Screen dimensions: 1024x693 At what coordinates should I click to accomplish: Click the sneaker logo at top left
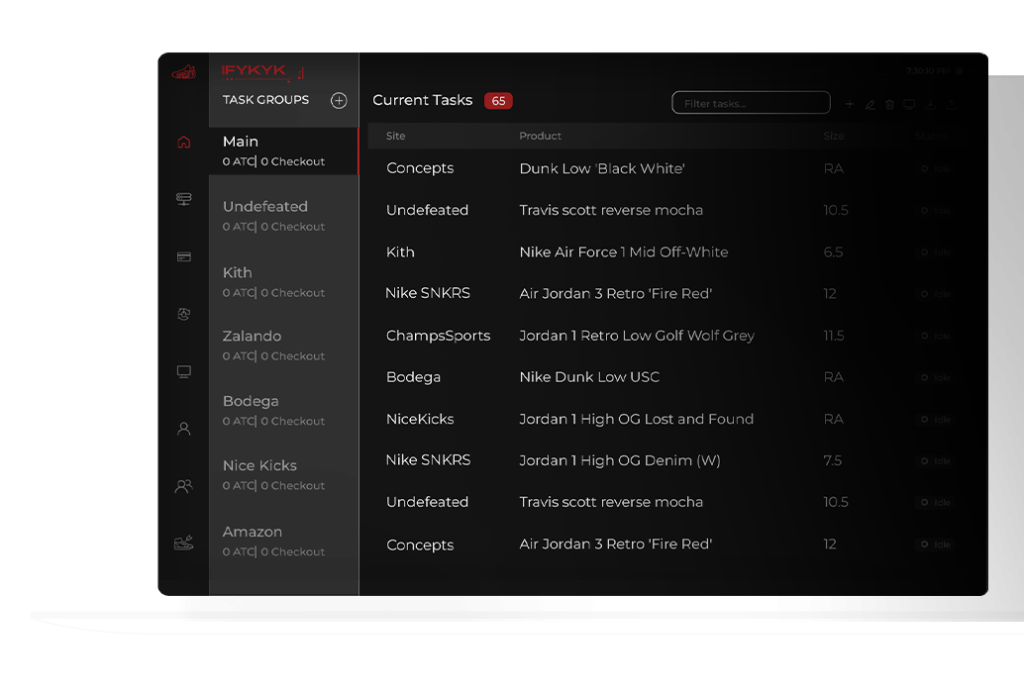183,72
